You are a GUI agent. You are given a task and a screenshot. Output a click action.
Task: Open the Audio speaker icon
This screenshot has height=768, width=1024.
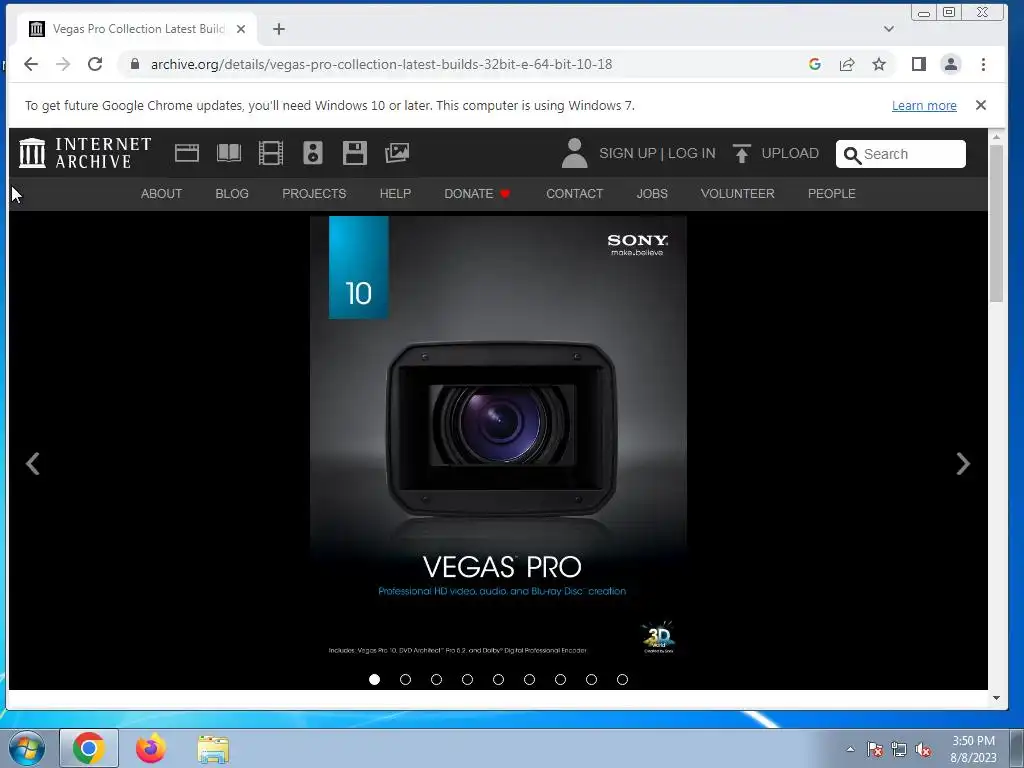313,153
